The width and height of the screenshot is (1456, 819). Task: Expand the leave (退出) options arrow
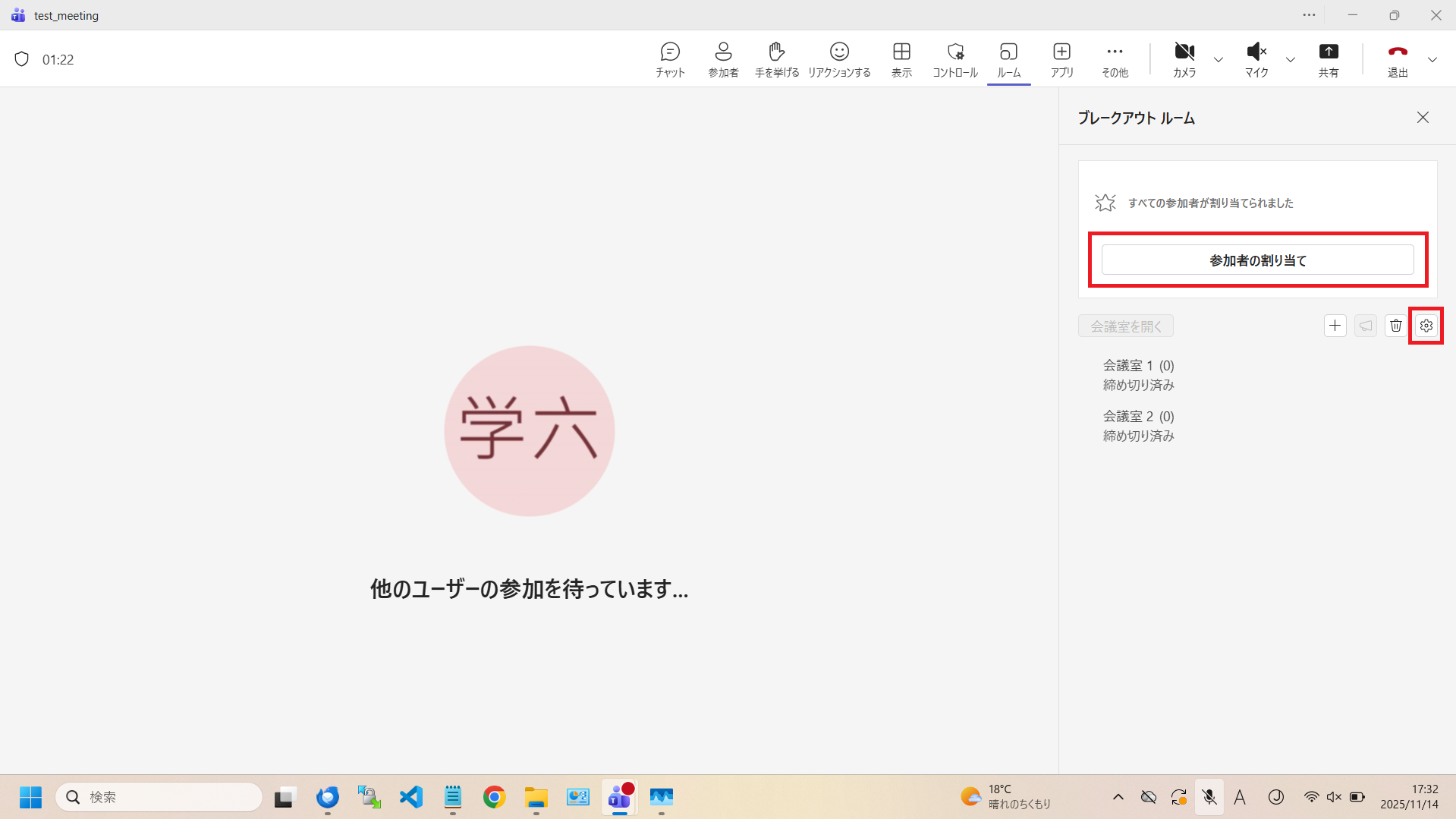tap(1432, 60)
